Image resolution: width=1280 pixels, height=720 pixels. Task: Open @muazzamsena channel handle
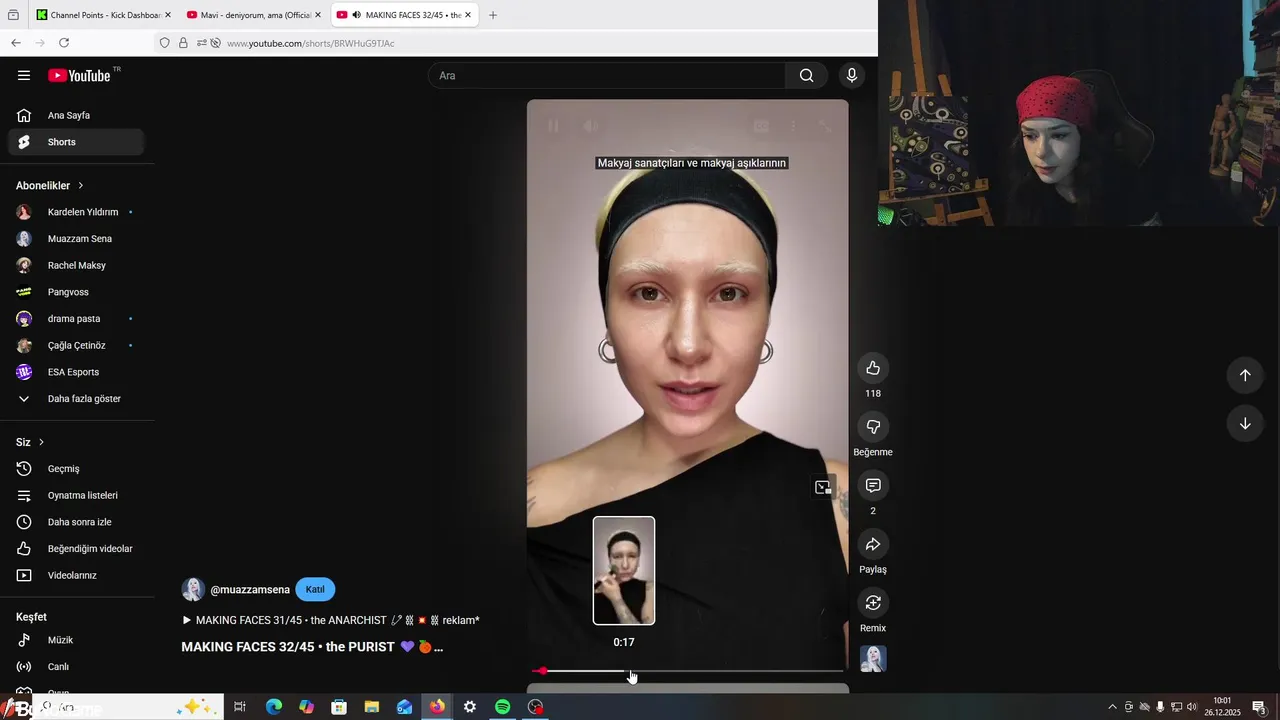point(250,590)
